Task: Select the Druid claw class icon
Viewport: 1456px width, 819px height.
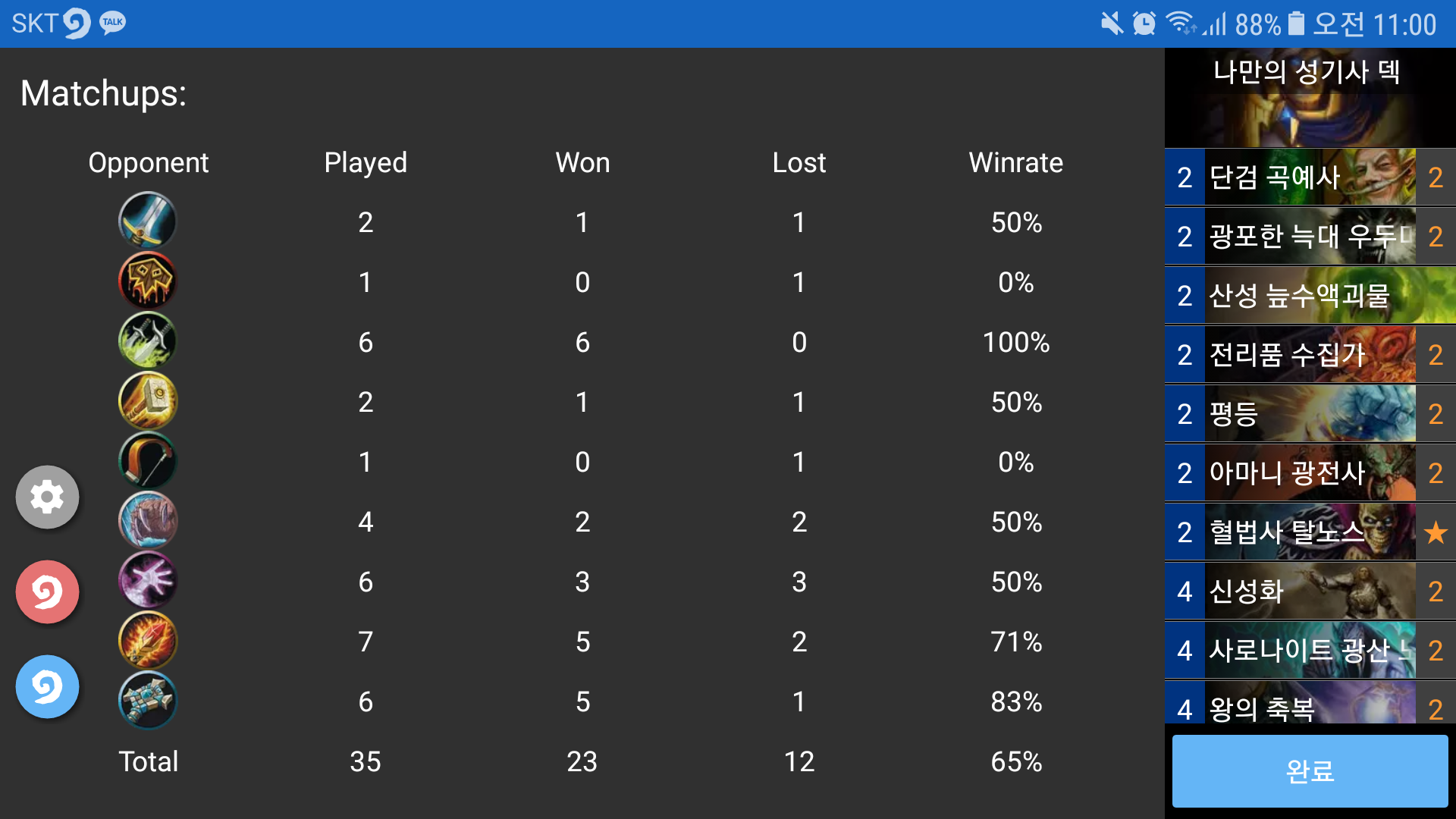Action: [148, 520]
